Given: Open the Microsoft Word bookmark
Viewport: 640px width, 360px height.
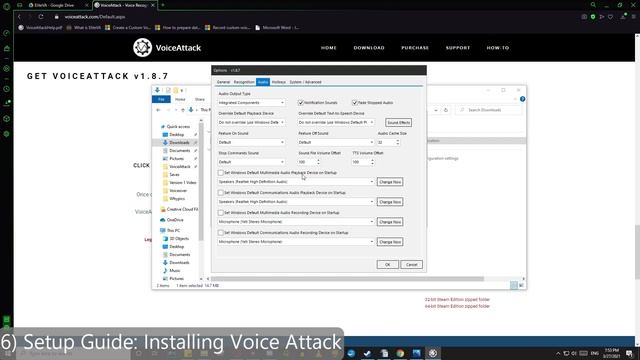Looking at the screenshot, I should (x=277, y=28).
